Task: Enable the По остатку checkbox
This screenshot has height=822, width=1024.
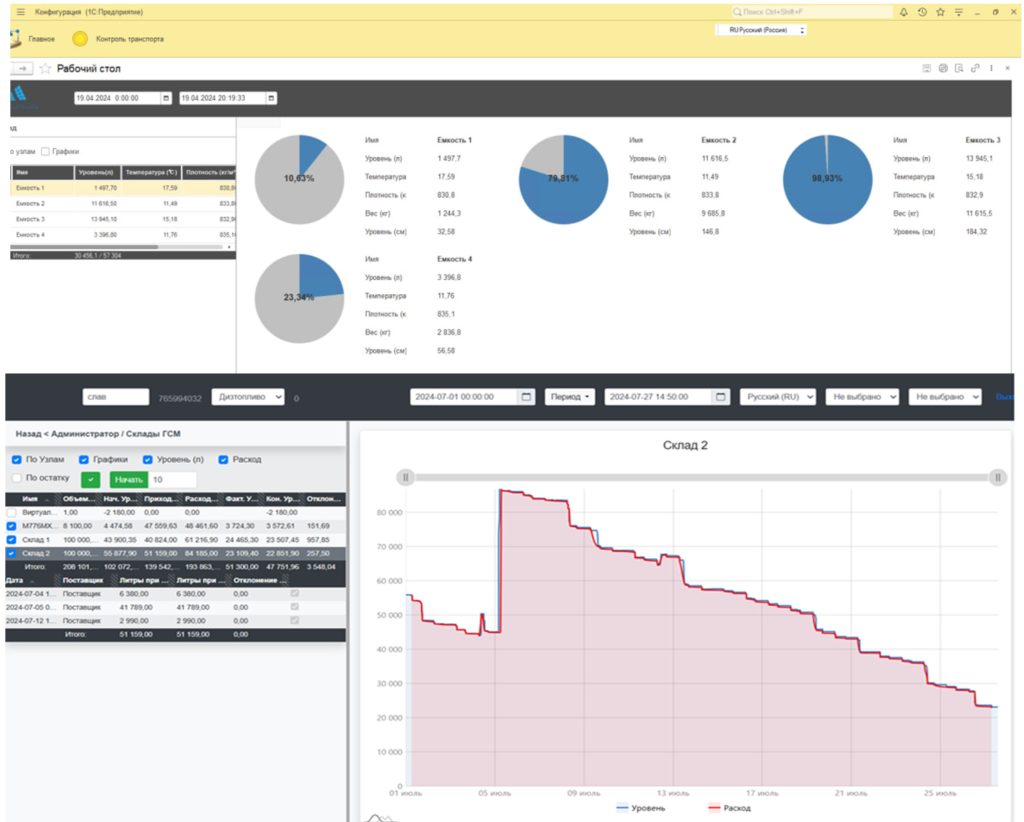Action: pyautogui.click(x=17, y=478)
